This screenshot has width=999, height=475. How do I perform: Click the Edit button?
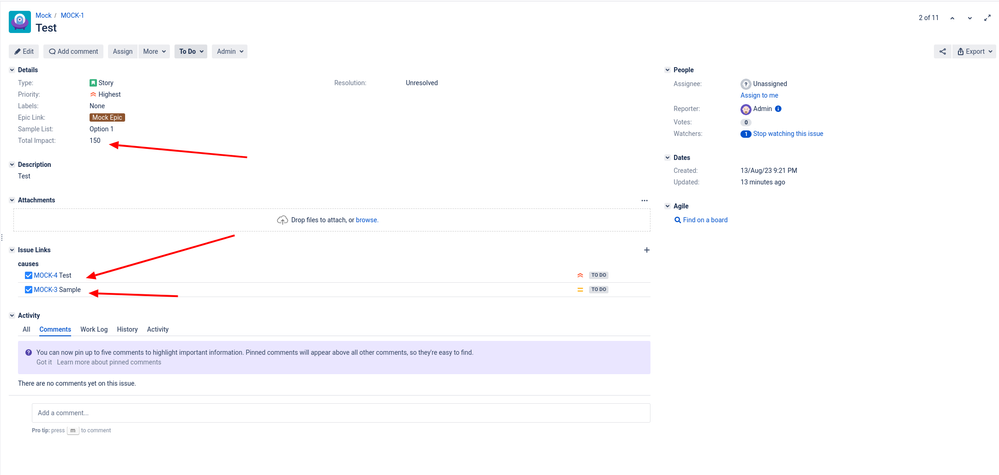(24, 52)
